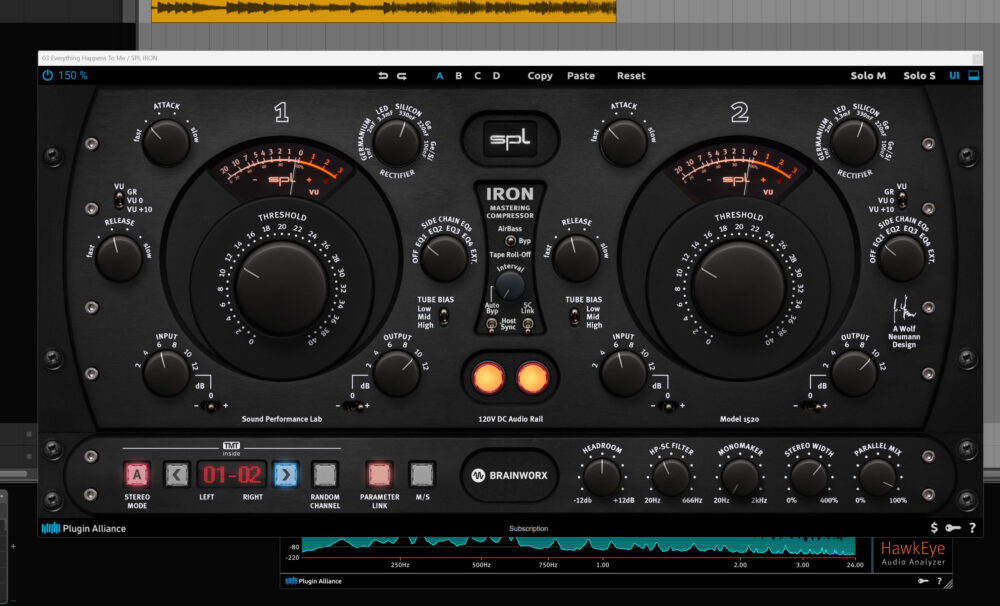
Task: Paste settings into the current slot
Action: (x=580, y=76)
